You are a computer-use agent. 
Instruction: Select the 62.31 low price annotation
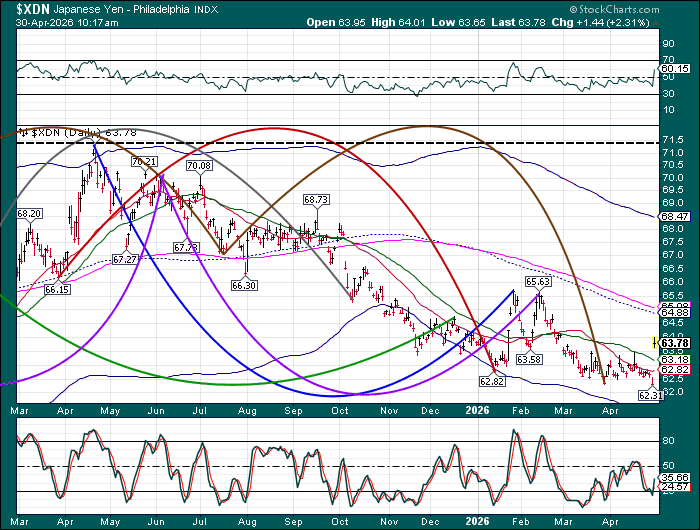click(650, 395)
